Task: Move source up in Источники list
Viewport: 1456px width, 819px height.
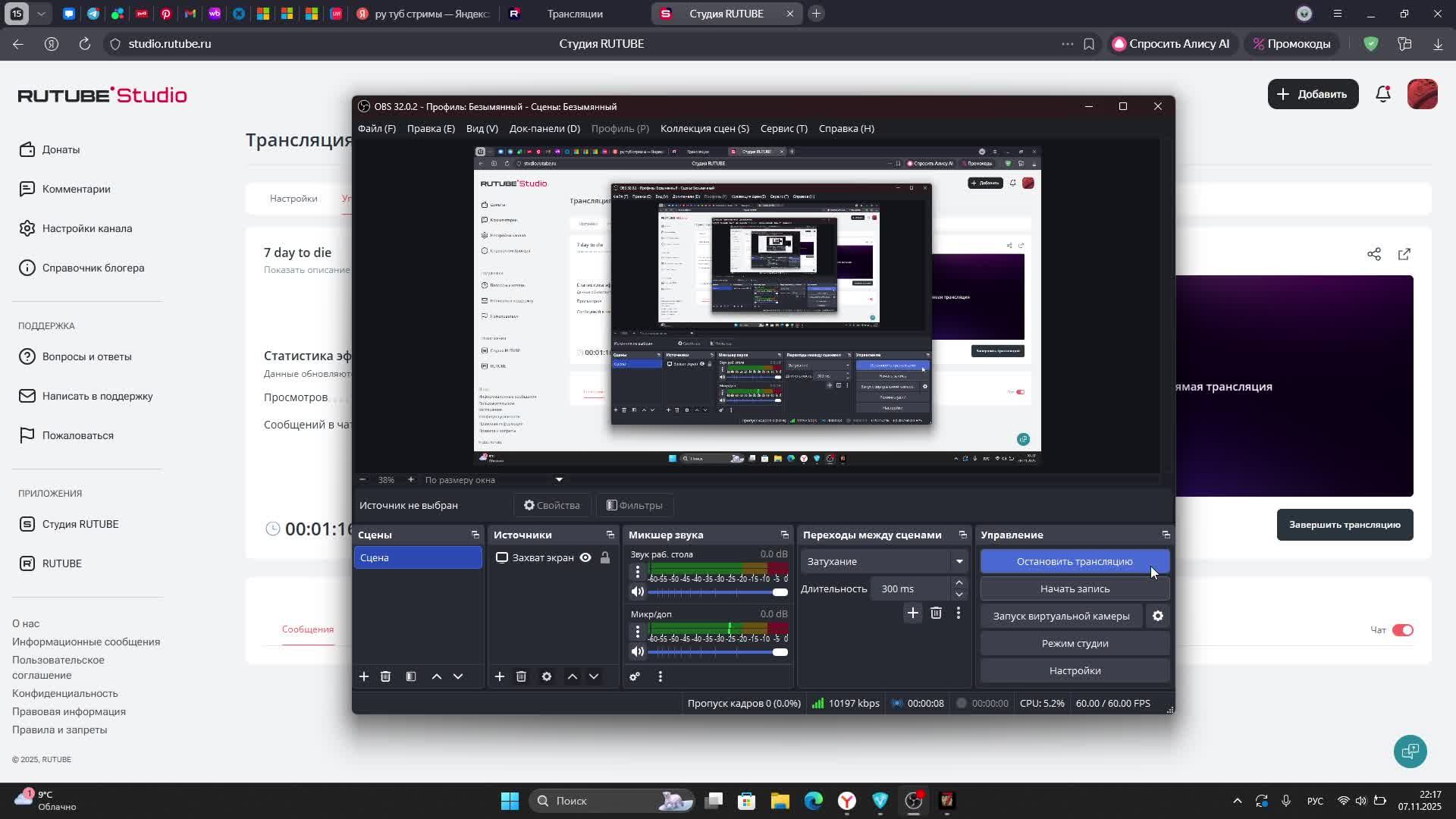Action: 573,676
